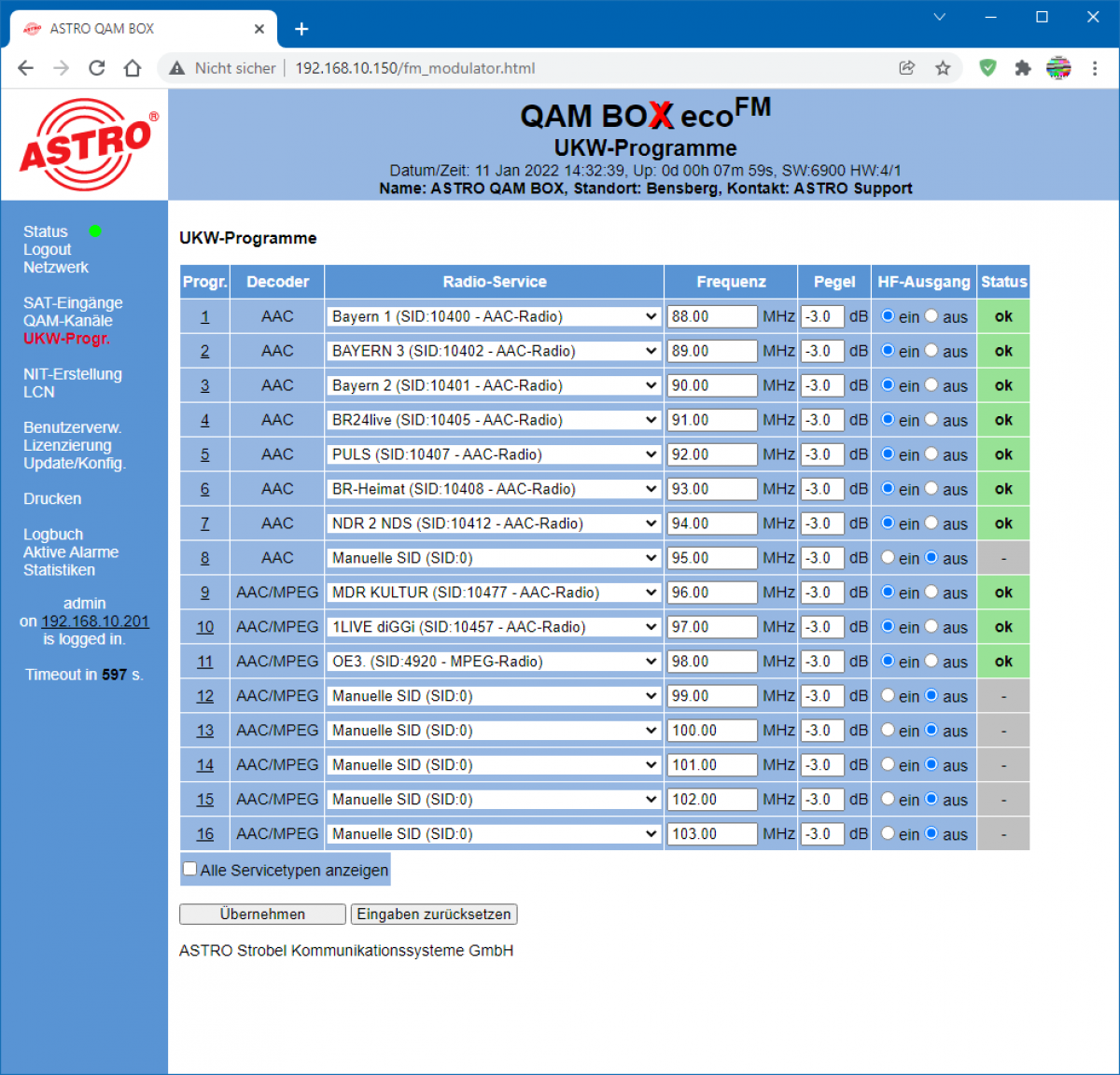Open the 1LIVE diGGi radio-service dropdown
1120x1075 pixels.
pyautogui.click(x=494, y=627)
